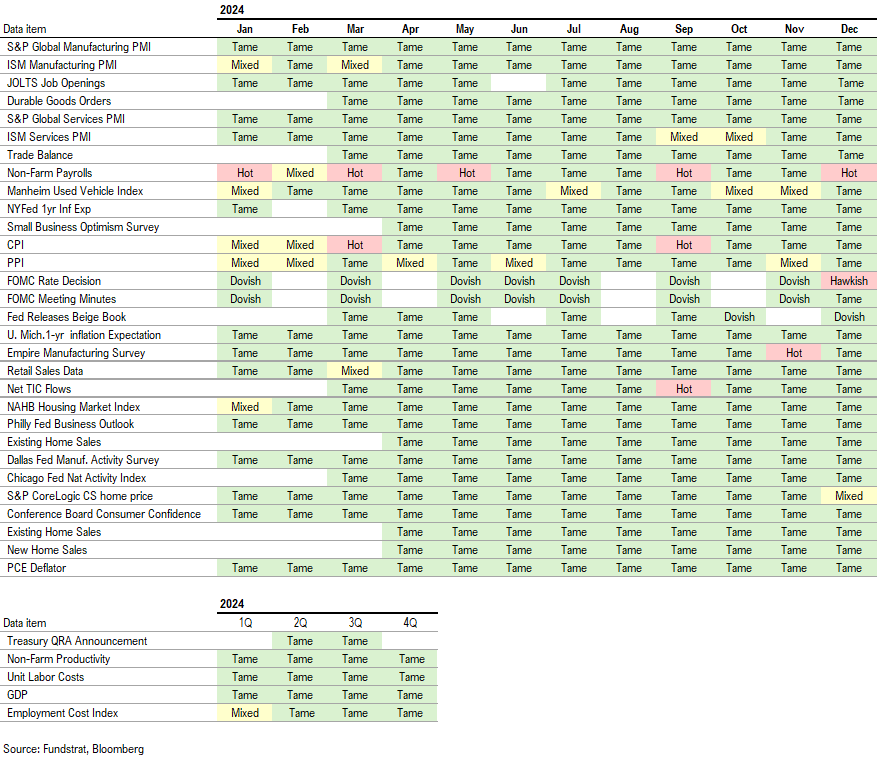This screenshot has height=759, width=878.
Task: Click the Jan column header
Action: point(245,29)
